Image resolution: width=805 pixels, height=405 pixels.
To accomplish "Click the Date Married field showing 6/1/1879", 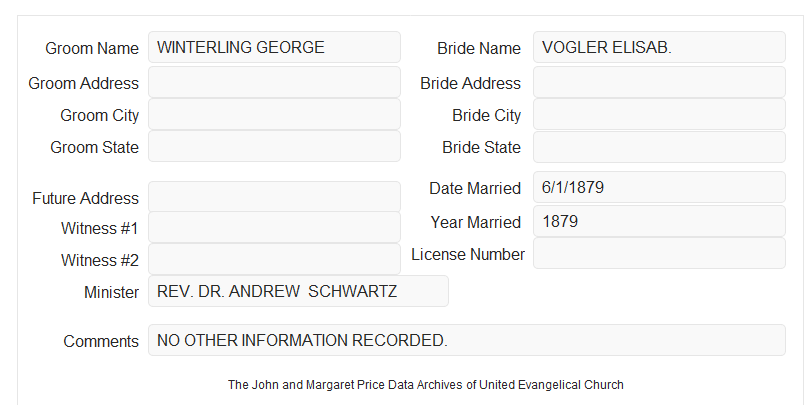I will [x=659, y=187].
